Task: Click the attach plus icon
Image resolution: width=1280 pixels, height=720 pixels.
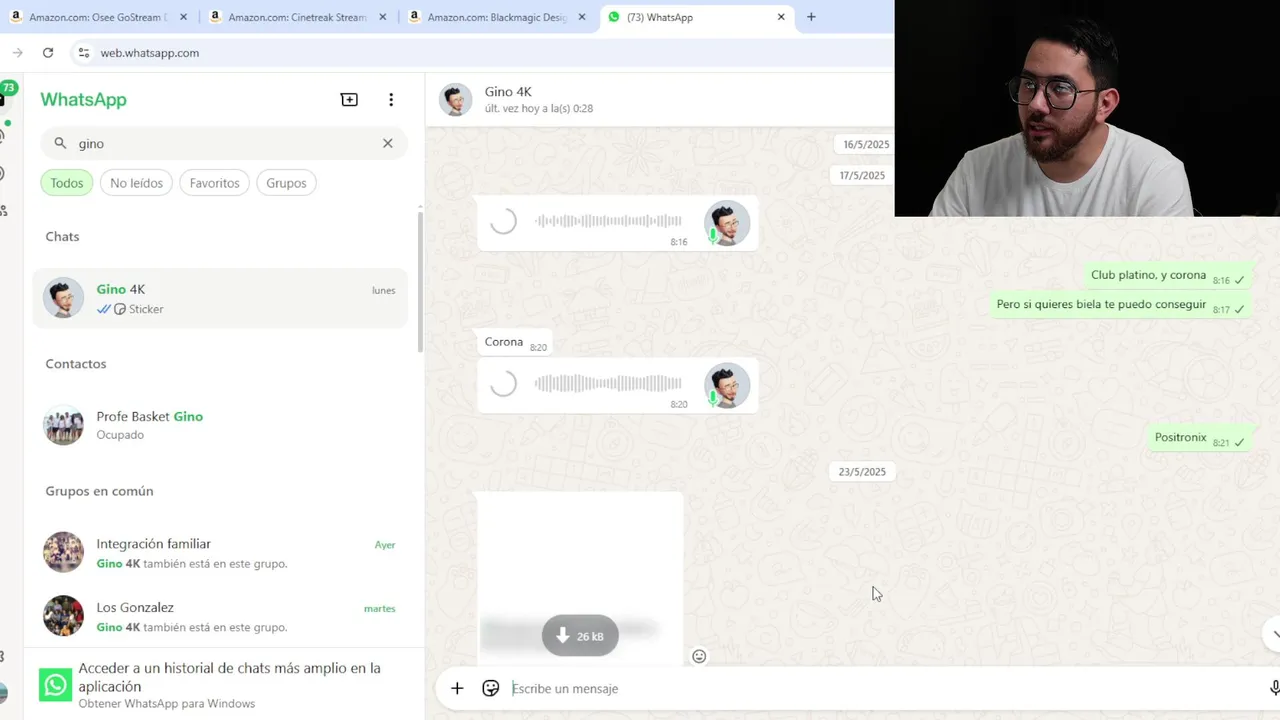Action: [457, 688]
